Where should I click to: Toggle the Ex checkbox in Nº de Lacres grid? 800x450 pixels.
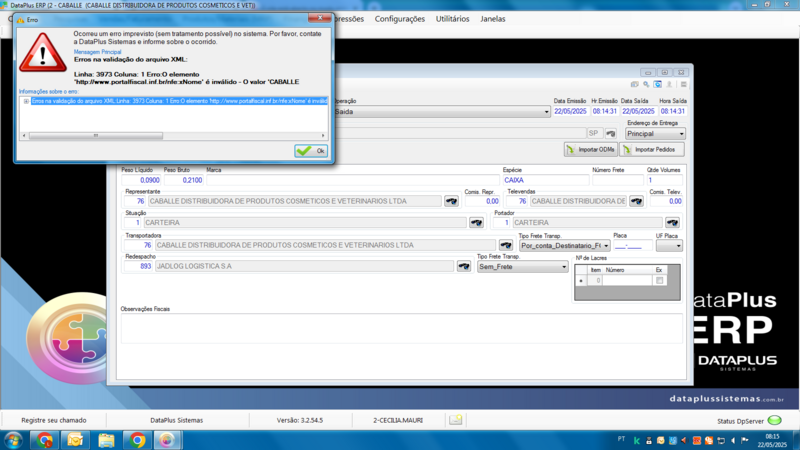[x=660, y=280]
